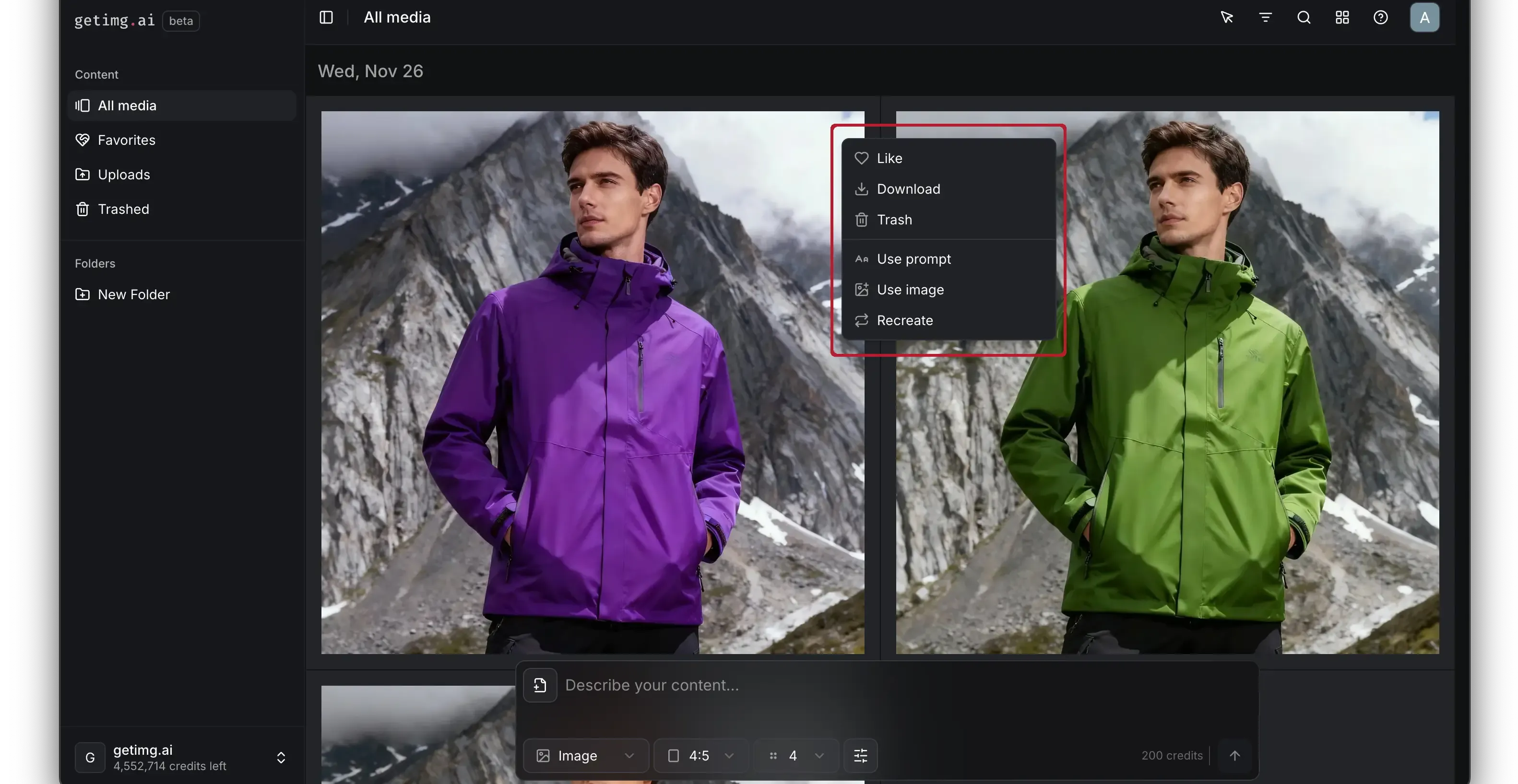Open advanced generation settings sliders

pyautogui.click(x=860, y=756)
